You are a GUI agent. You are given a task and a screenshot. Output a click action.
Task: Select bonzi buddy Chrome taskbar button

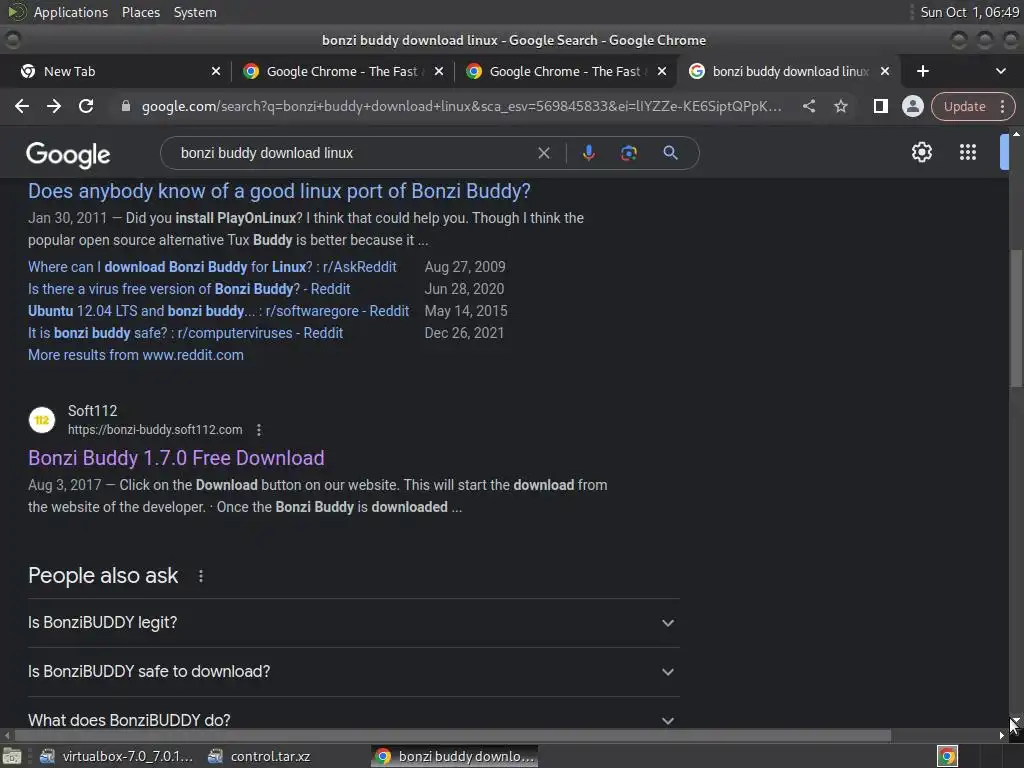(455, 757)
